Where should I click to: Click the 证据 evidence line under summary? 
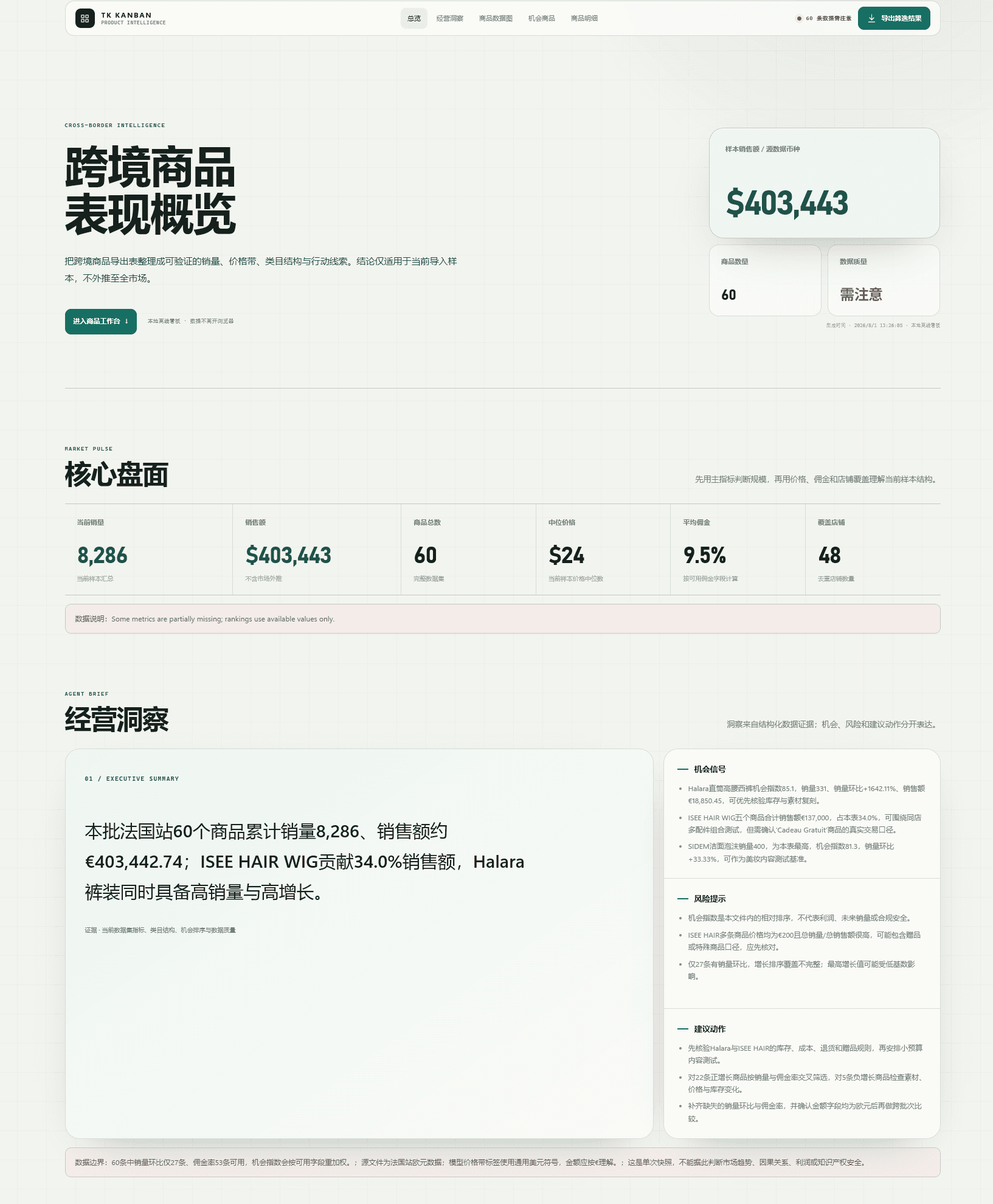tap(161, 930)
